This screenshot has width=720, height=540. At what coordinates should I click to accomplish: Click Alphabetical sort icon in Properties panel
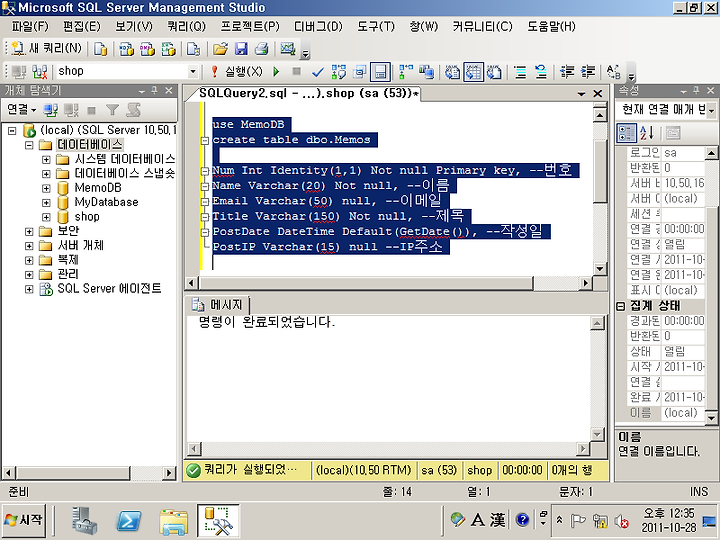pos(647,133)
